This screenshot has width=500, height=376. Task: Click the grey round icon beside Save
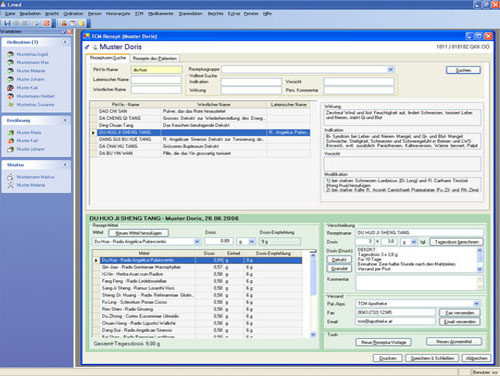point(16,23)
